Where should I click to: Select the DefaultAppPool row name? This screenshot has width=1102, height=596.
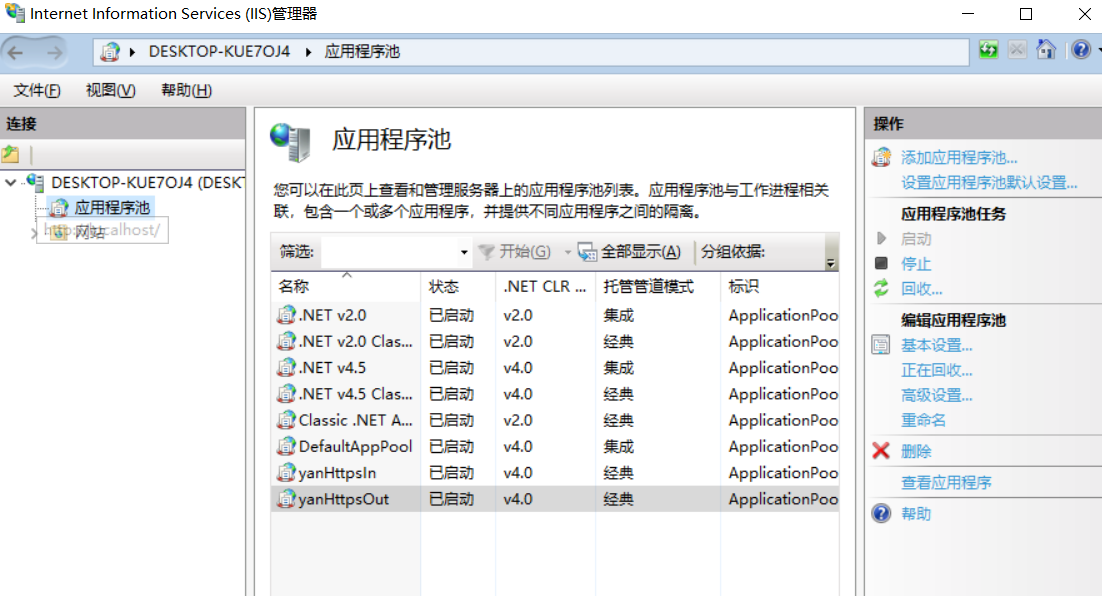click(356, 446)
